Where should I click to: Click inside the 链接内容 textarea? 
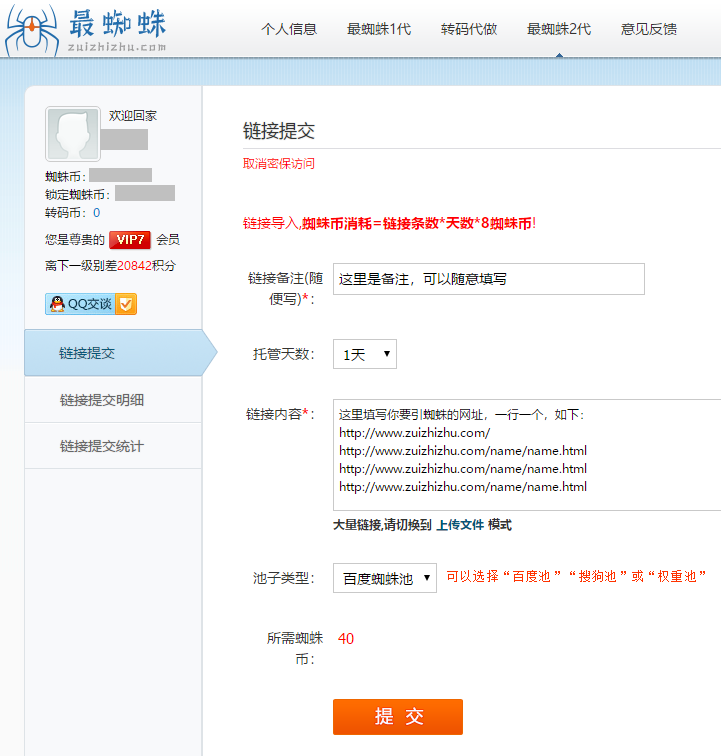pos(526,455)
